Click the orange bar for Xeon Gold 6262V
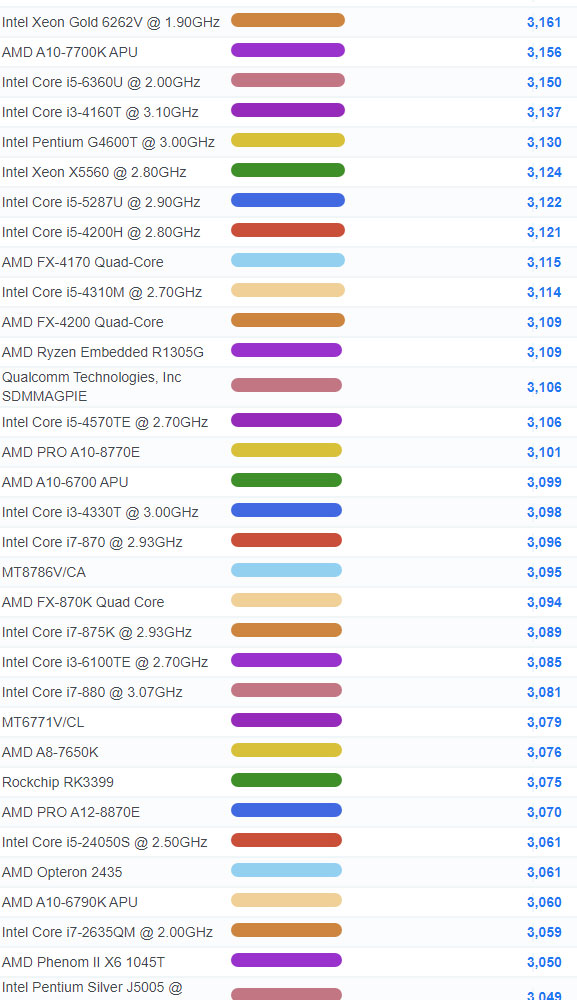This screenshot has height=1000, width=577. [x=288, y=20]
